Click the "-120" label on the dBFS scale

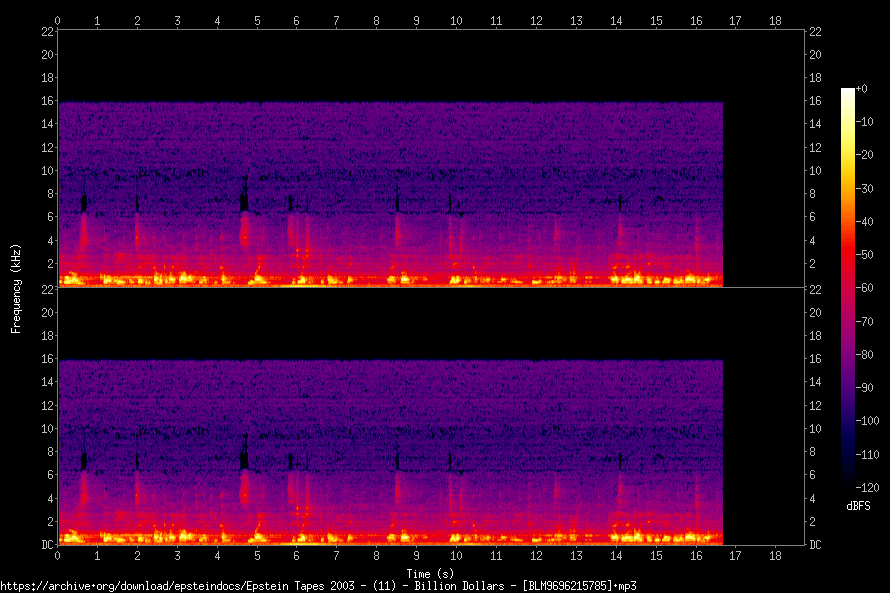point(867,486)
